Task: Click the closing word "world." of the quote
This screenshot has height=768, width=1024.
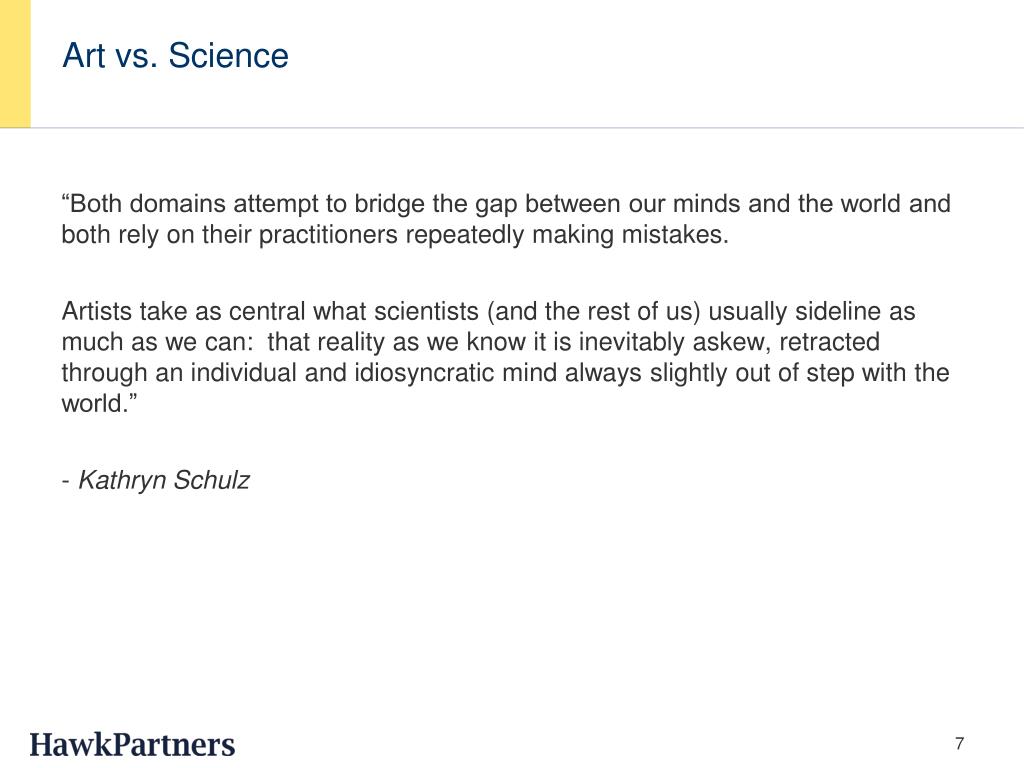Action: (99, 404)
